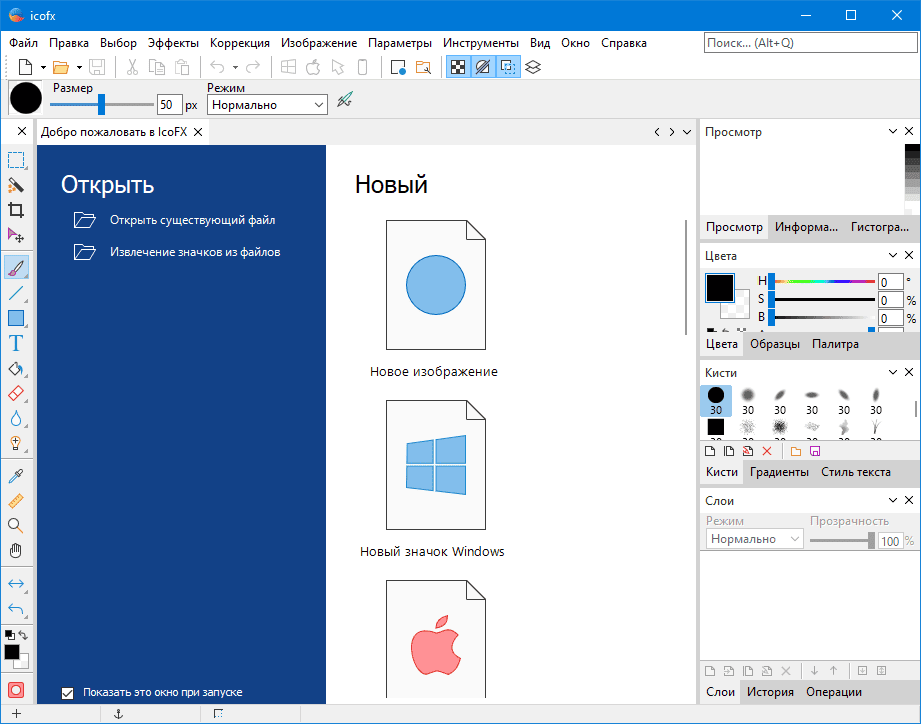Click the new Apple icon document thumbnail
Image resolution: width=921 pixels, height=724 pixels.
click(435, 639)
